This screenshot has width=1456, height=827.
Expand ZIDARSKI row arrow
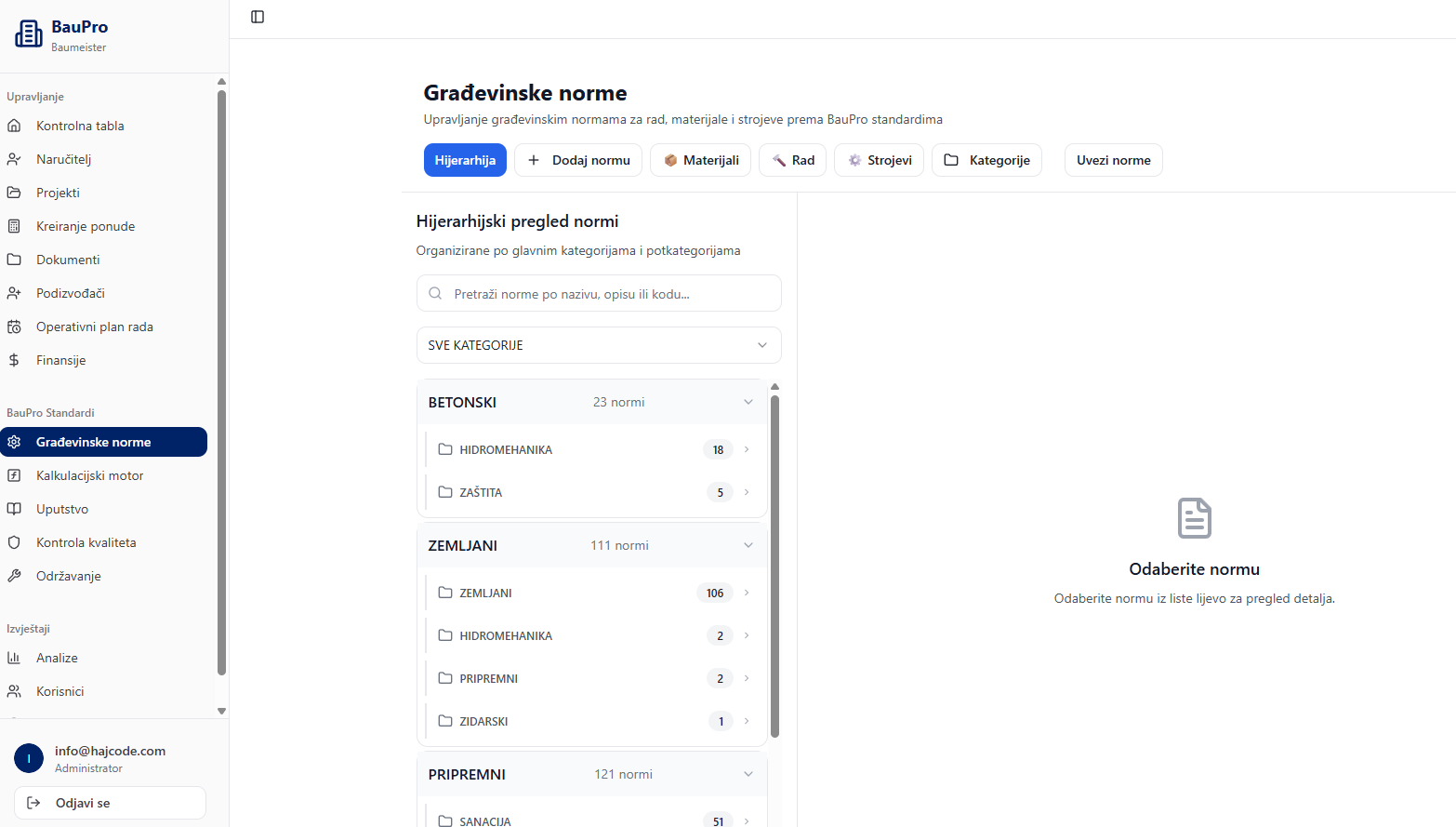[747, 721]
